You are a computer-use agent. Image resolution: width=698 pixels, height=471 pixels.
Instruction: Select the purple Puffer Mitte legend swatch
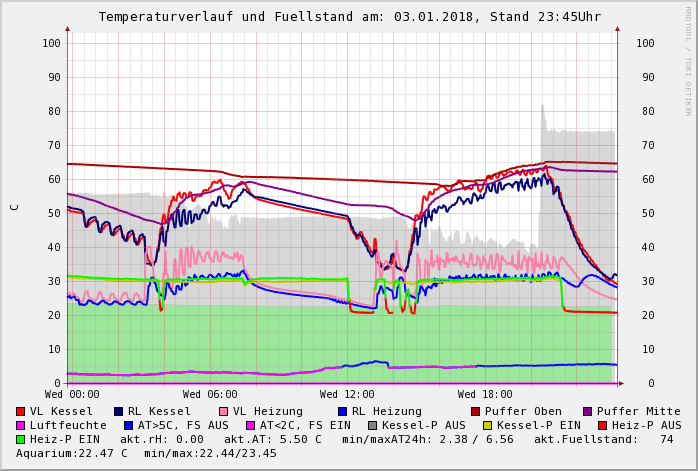click(x=588, y=411)
